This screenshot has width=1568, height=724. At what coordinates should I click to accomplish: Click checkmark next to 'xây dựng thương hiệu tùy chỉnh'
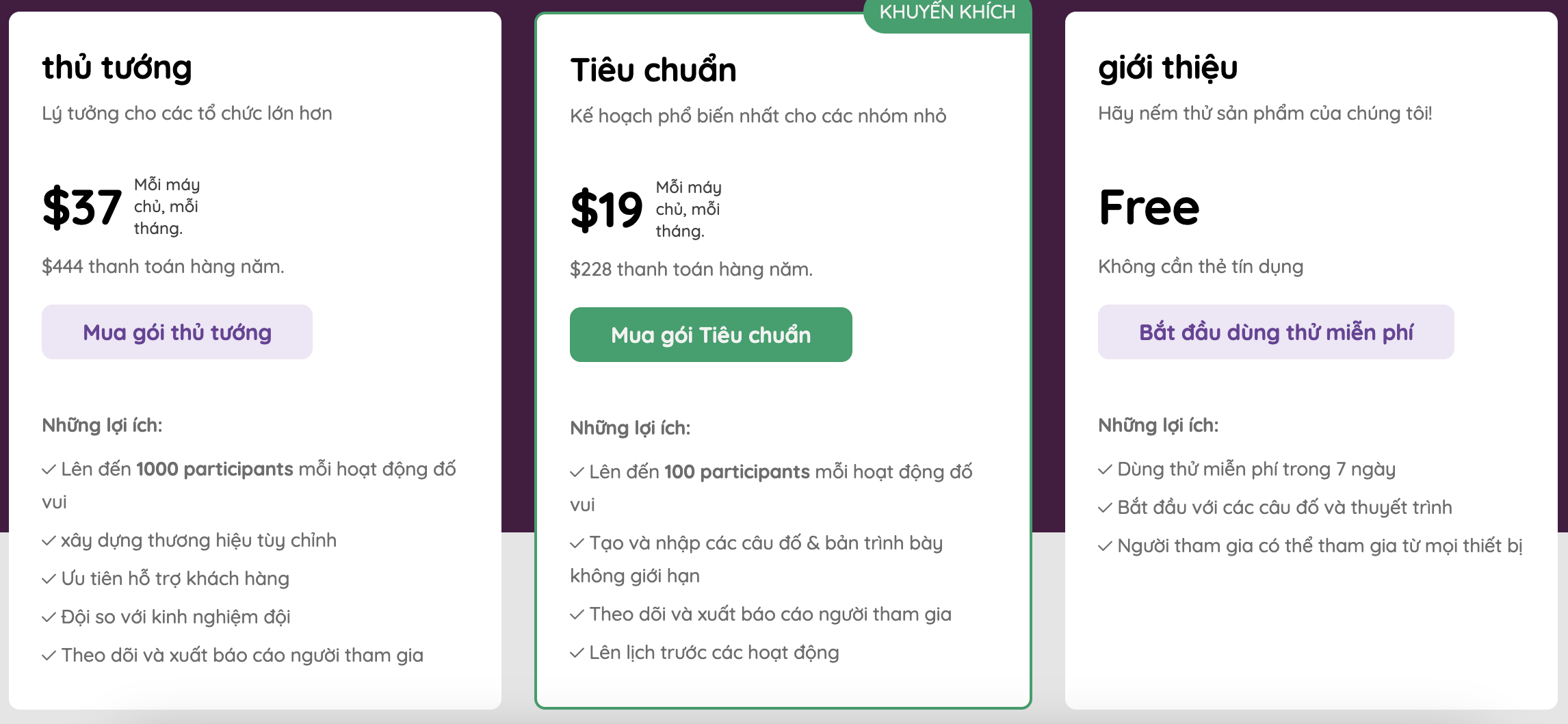coord(49,541)
